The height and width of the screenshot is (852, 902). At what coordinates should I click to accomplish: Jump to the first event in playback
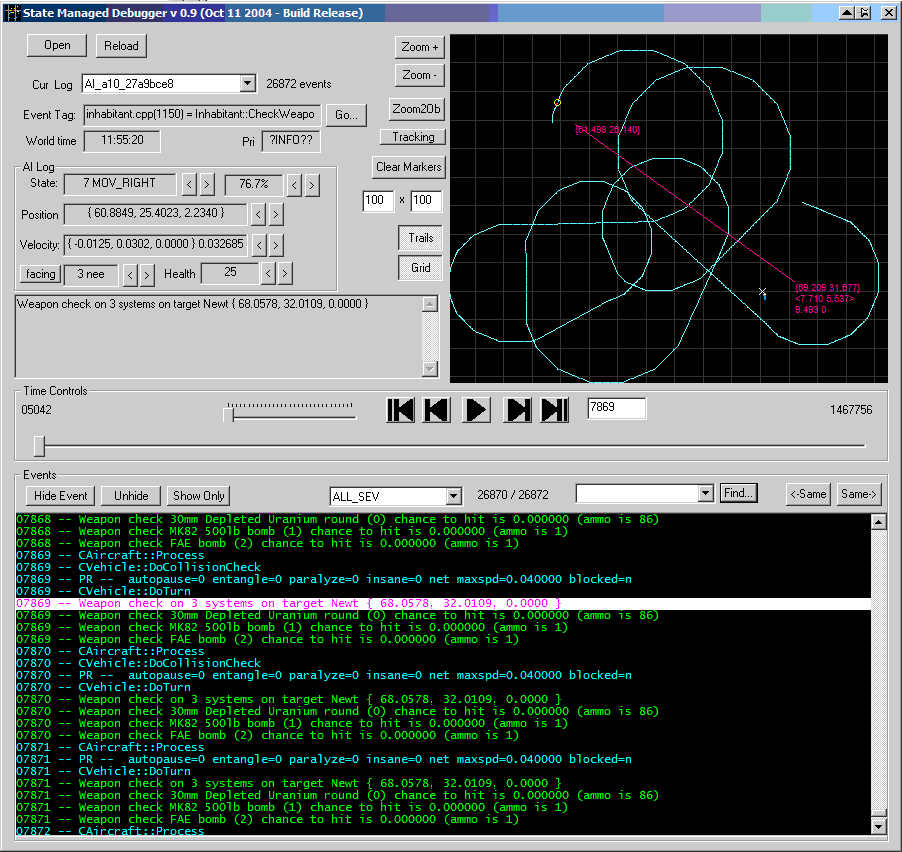coord(400,410)
